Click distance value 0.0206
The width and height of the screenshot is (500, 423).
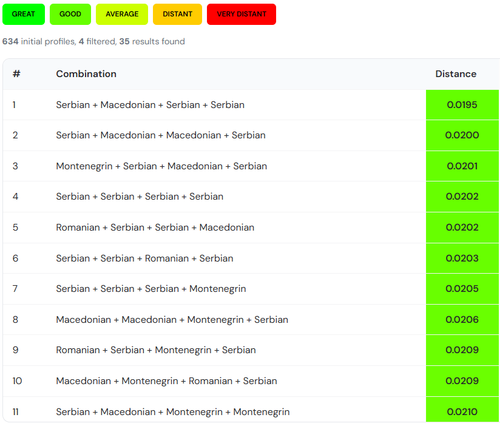click(462, 319)
